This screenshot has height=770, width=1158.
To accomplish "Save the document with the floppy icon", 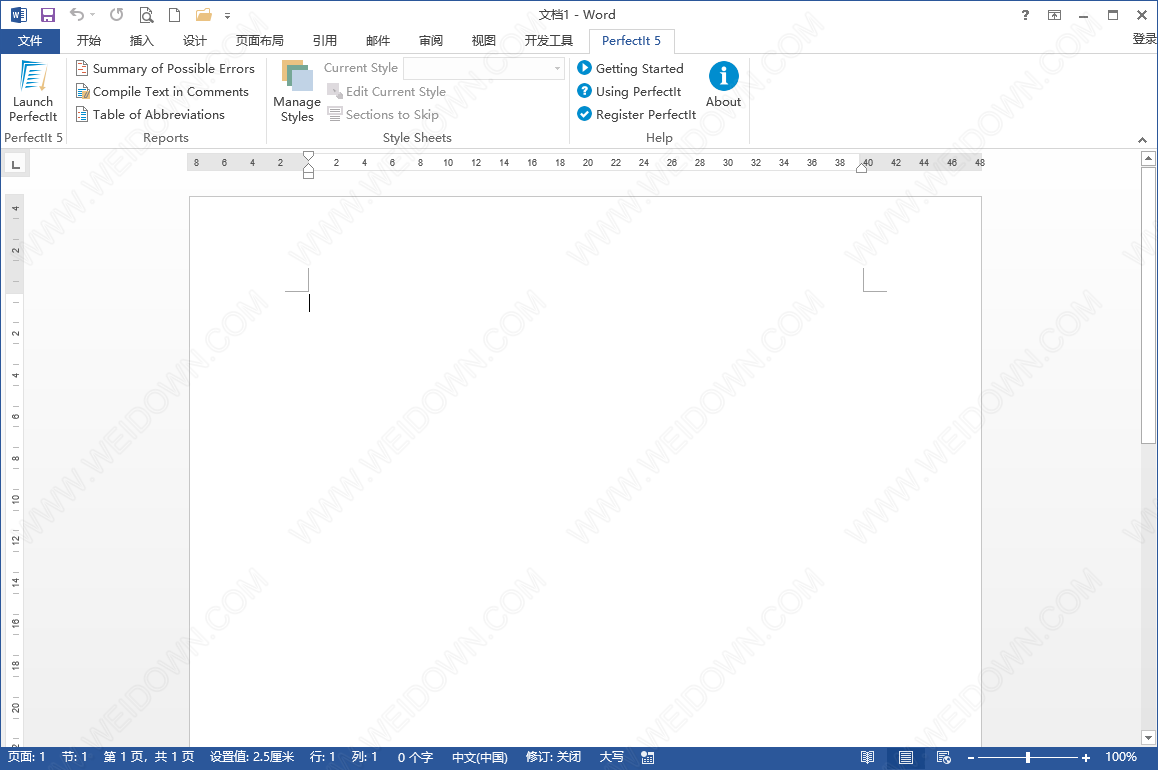I will [48, 15].
